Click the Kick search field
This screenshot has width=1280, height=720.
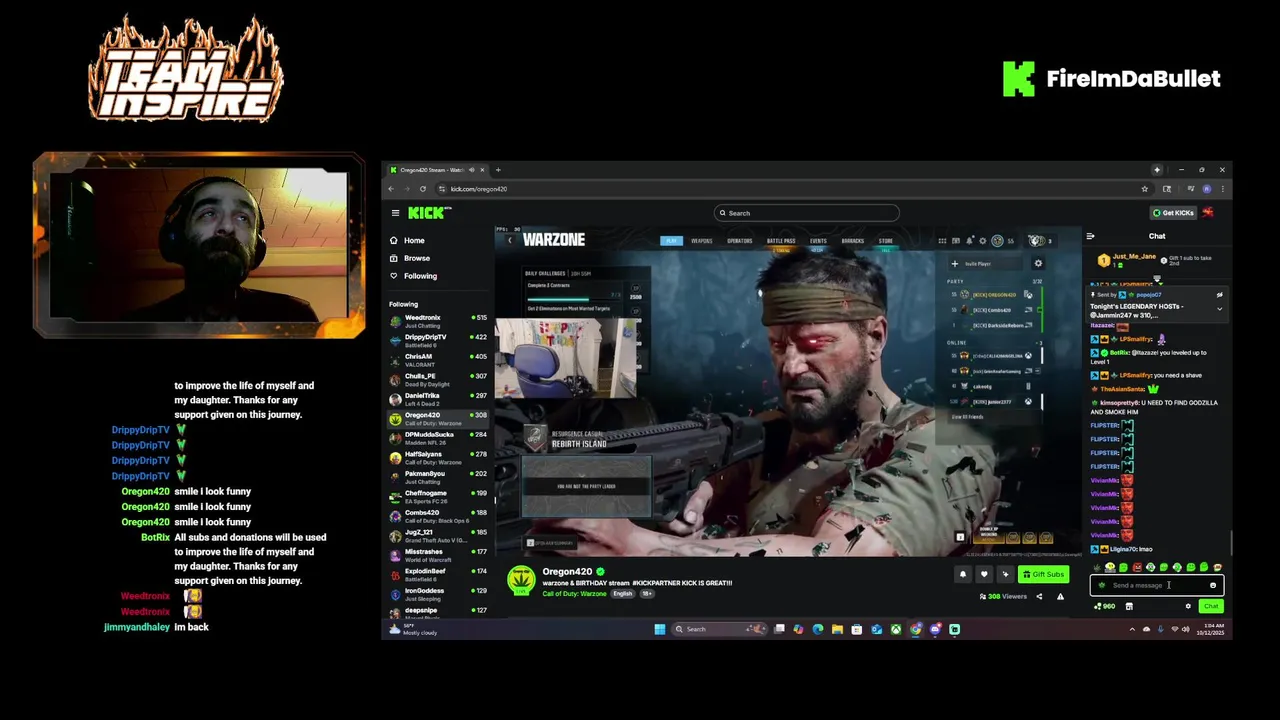tap(806, 213)
